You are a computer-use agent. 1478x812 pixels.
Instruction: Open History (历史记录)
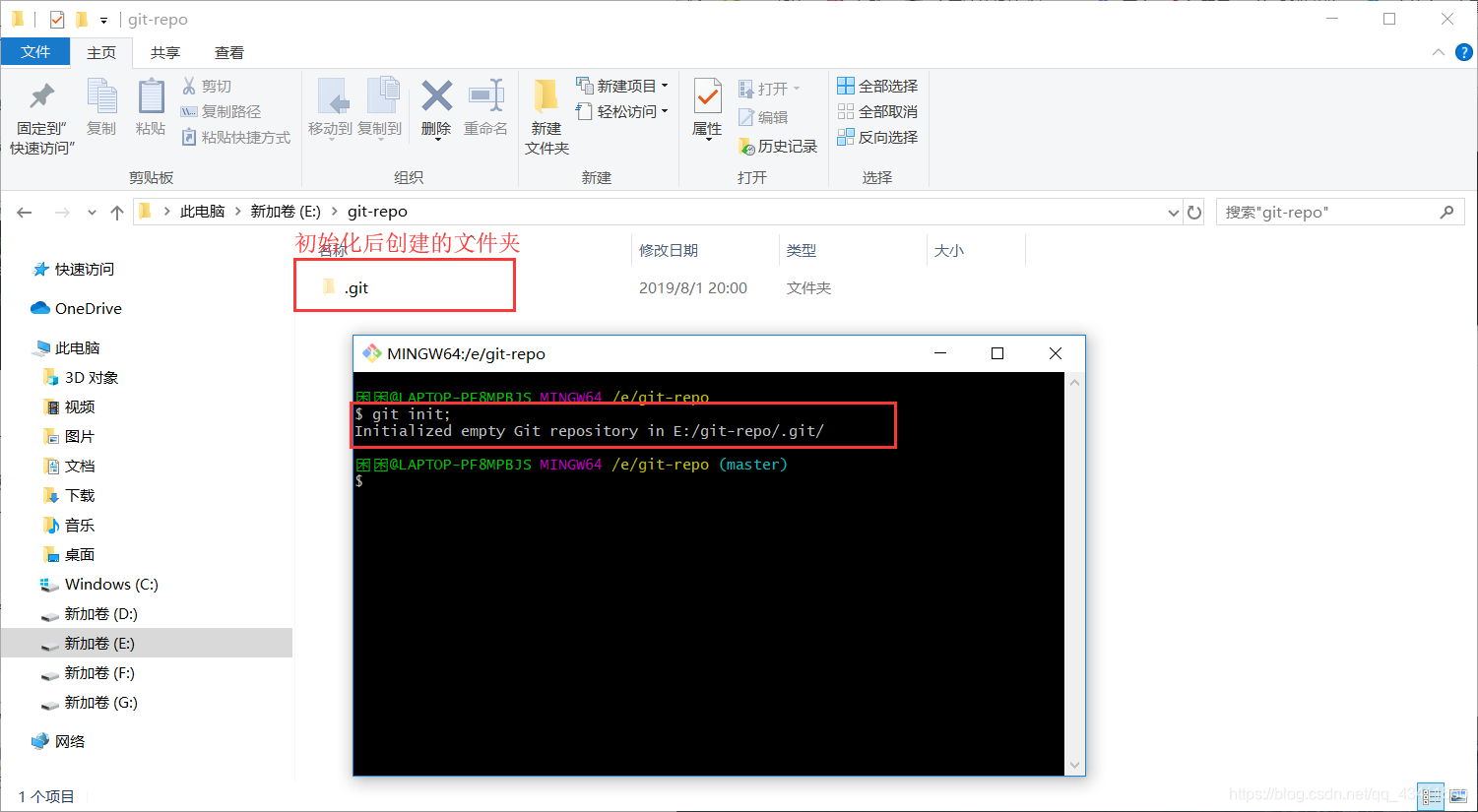[x=778, y=146]
